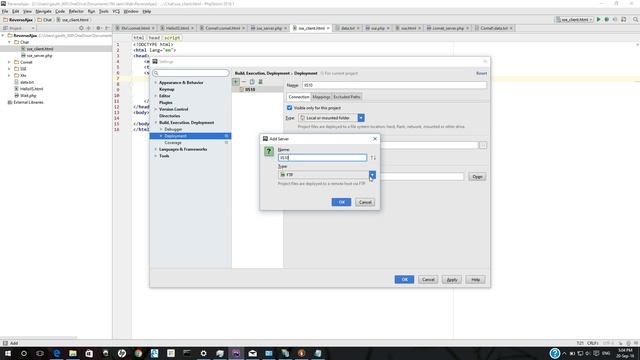The height and width of the screenshot is (360, 640).
Task: Confirm Add Server with OK
Action: (341, 202)
